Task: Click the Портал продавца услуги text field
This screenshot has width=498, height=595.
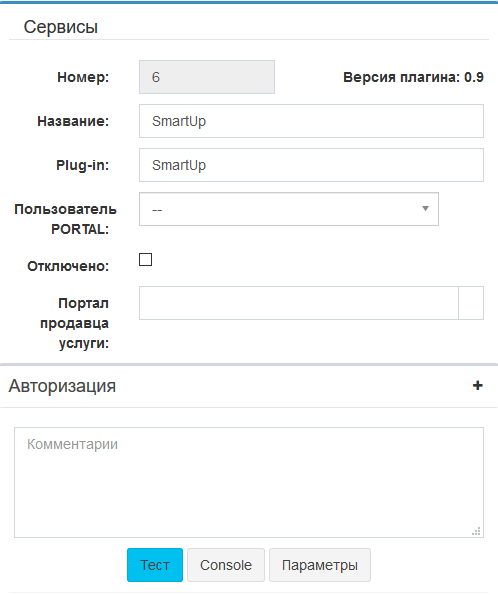Action: pyautogui.click(x=299, y=303)
